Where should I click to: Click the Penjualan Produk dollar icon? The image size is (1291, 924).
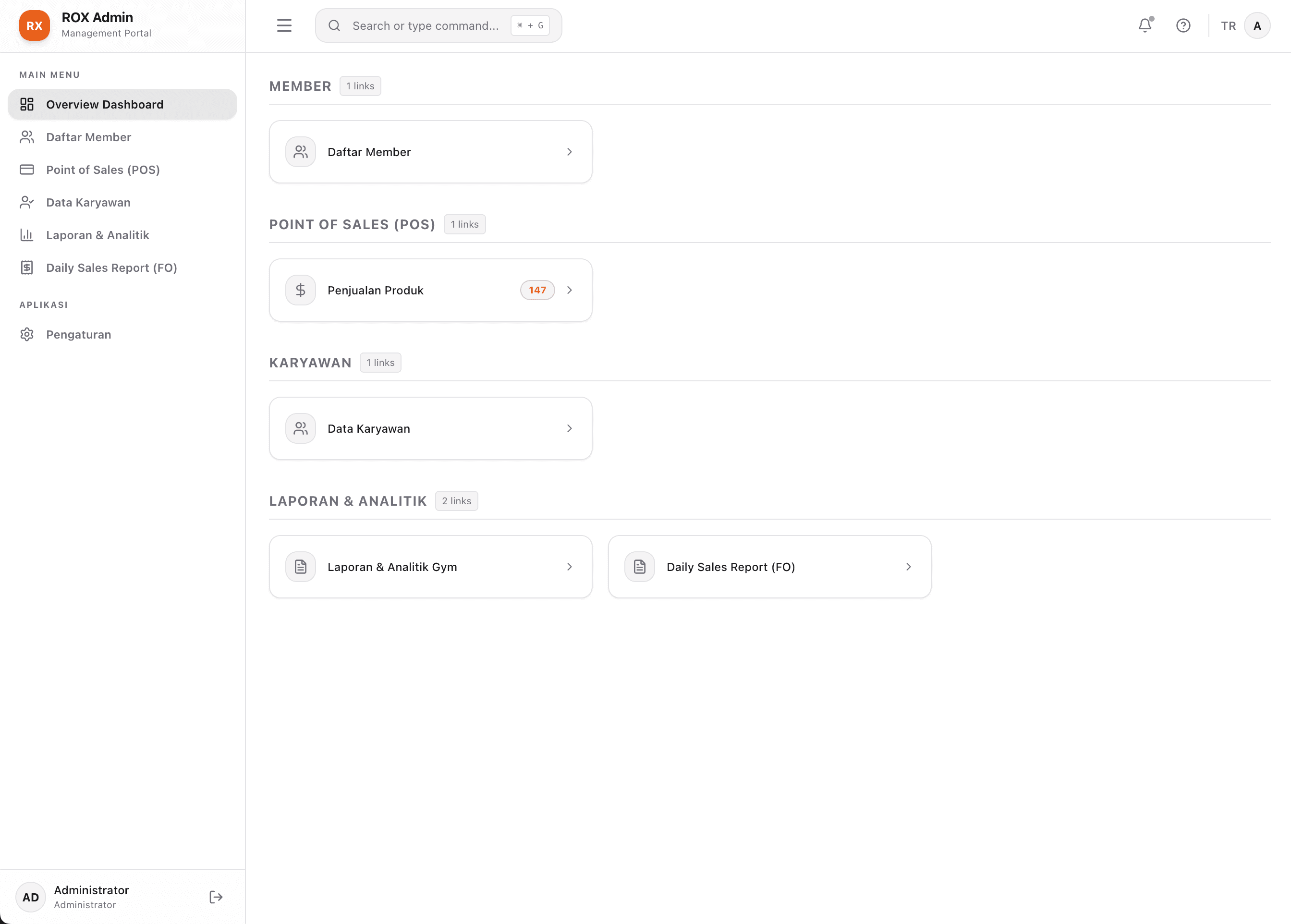pos(301,290)
